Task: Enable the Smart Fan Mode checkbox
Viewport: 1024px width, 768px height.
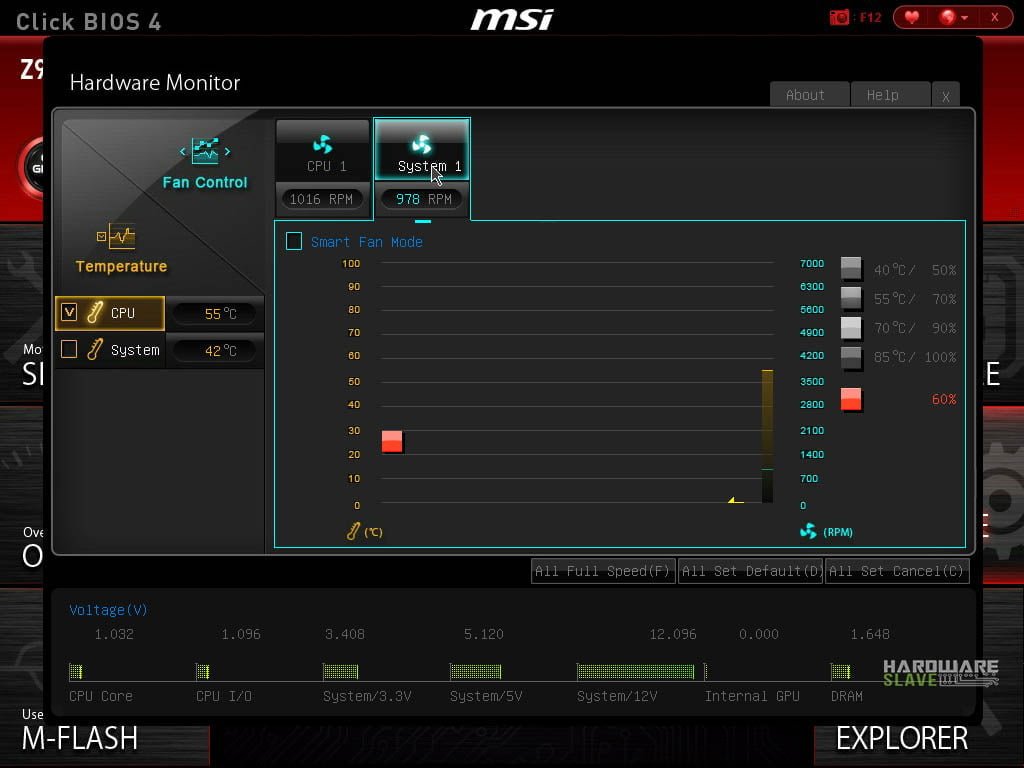Action: [x=294, y=242]
